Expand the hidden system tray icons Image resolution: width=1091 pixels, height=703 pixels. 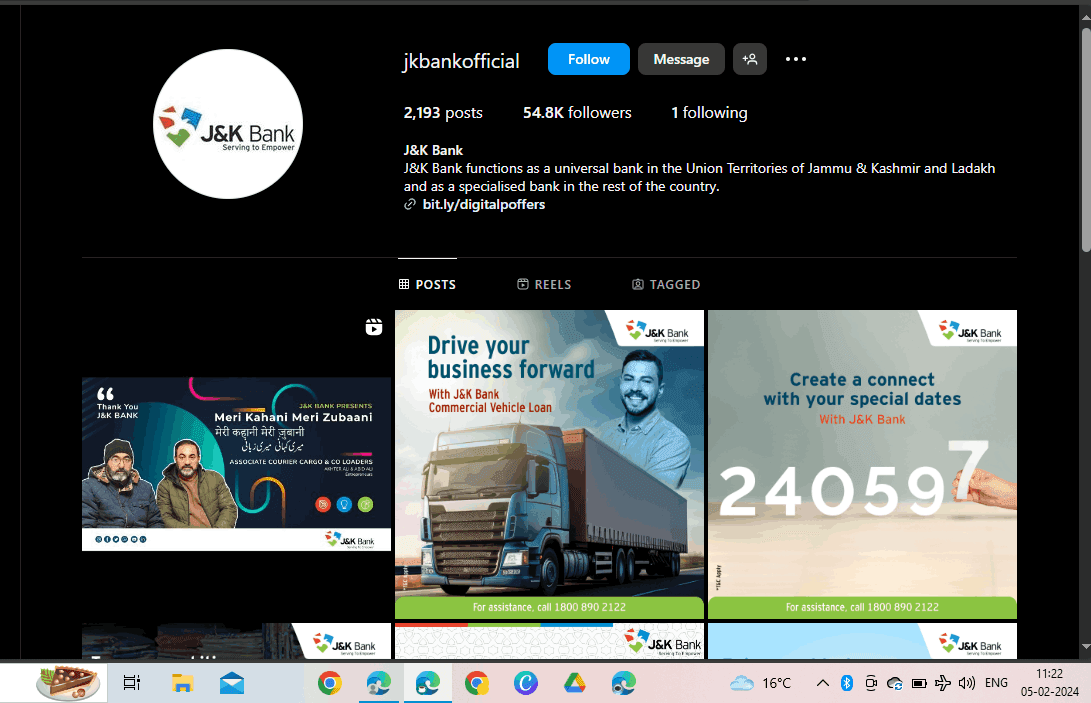coord(822,684)
